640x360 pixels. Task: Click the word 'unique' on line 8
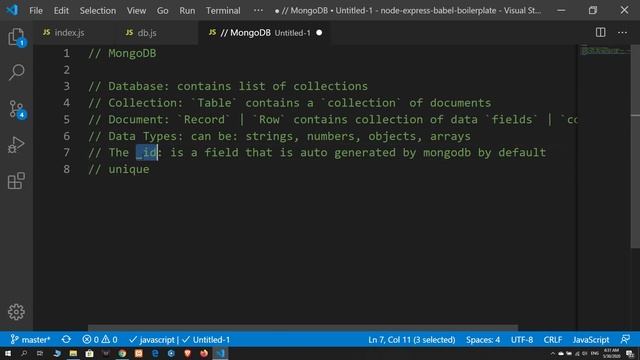129,169
